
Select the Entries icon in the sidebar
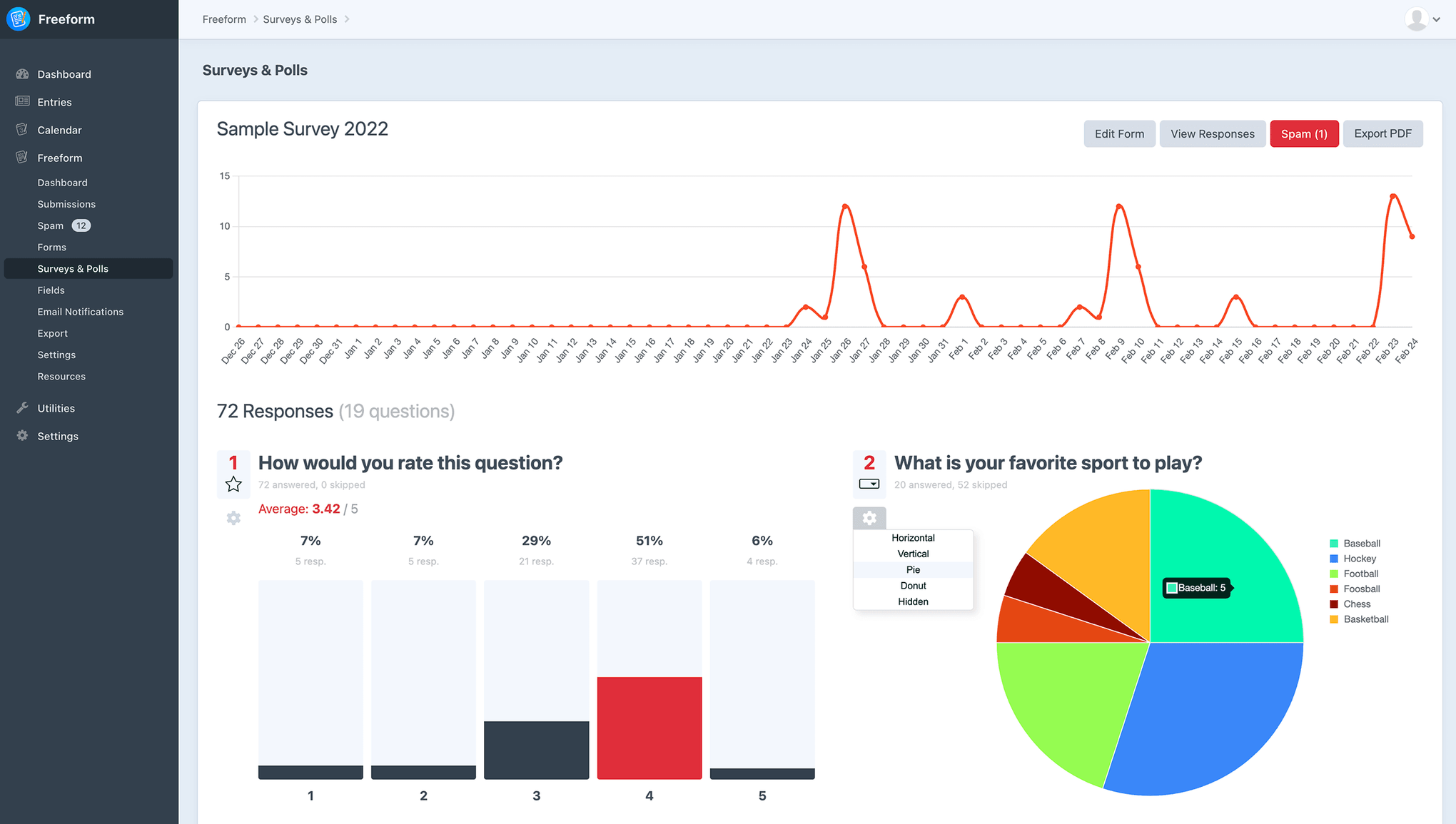point(22,101)
